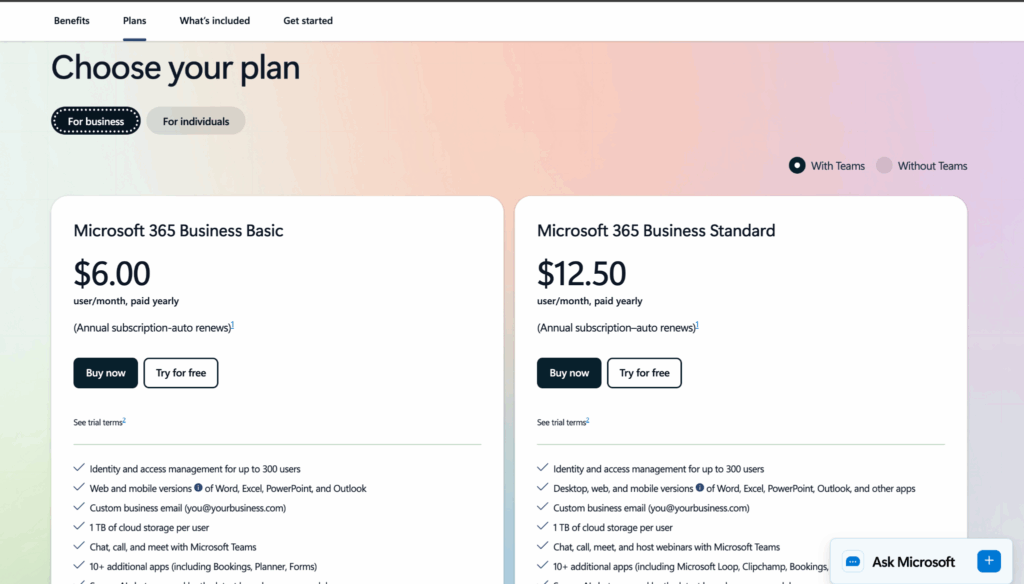Open See trial terms under Business Standard
Image resolution: width=1024 pixels, height=584 pixels.
[x=561, y=423]
